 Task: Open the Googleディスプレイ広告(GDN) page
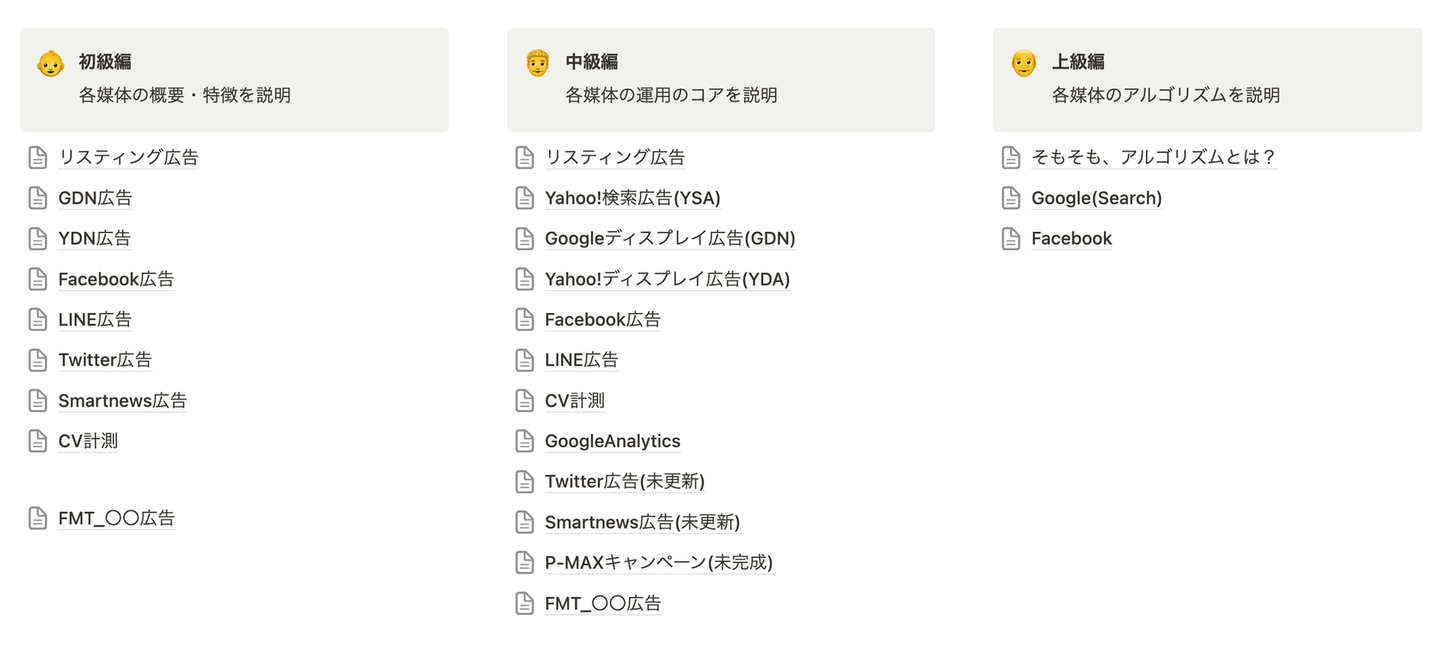click(x=669, y=238)
